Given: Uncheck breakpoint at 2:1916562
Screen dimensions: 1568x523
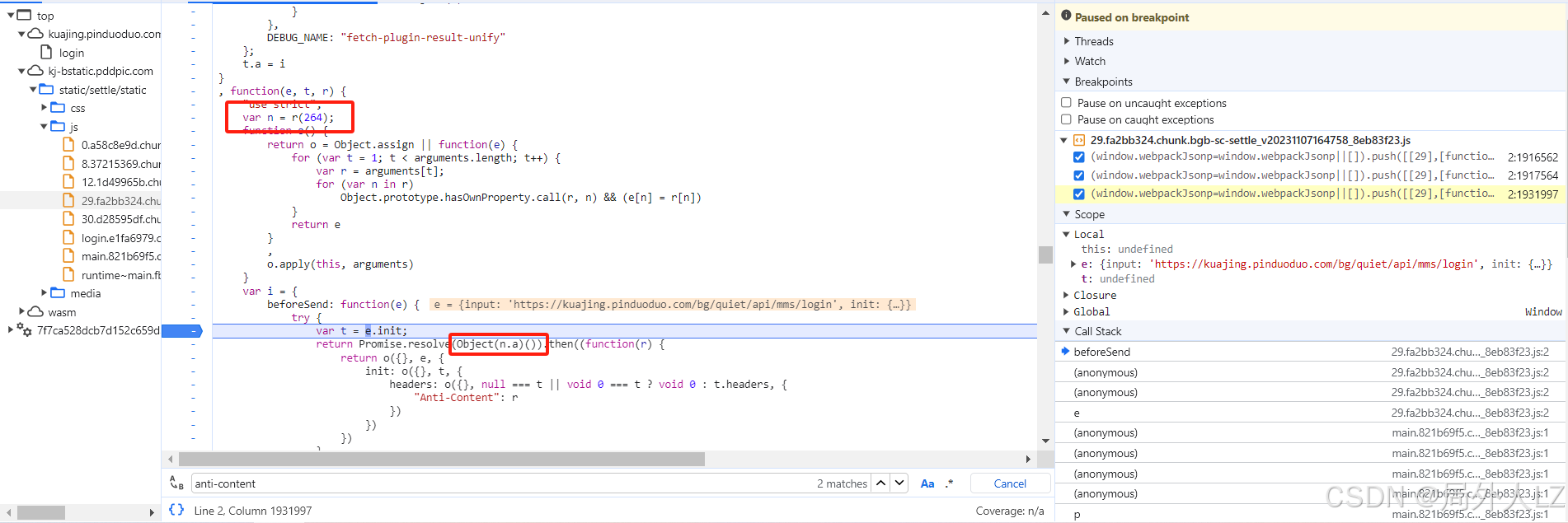Looking at the screenshot, I should coord(1078,156).
